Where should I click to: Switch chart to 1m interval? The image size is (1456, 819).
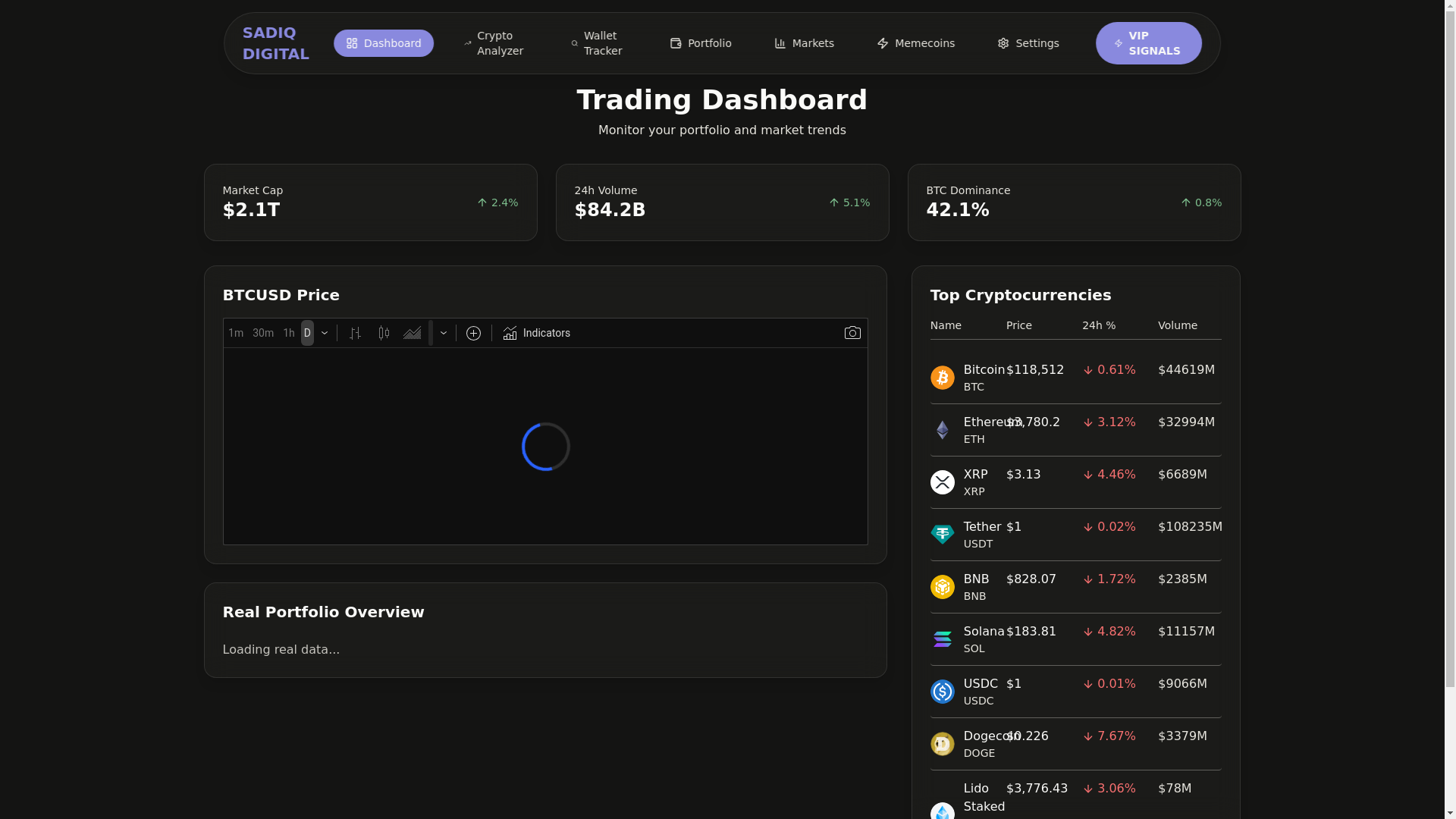(236, 333)
